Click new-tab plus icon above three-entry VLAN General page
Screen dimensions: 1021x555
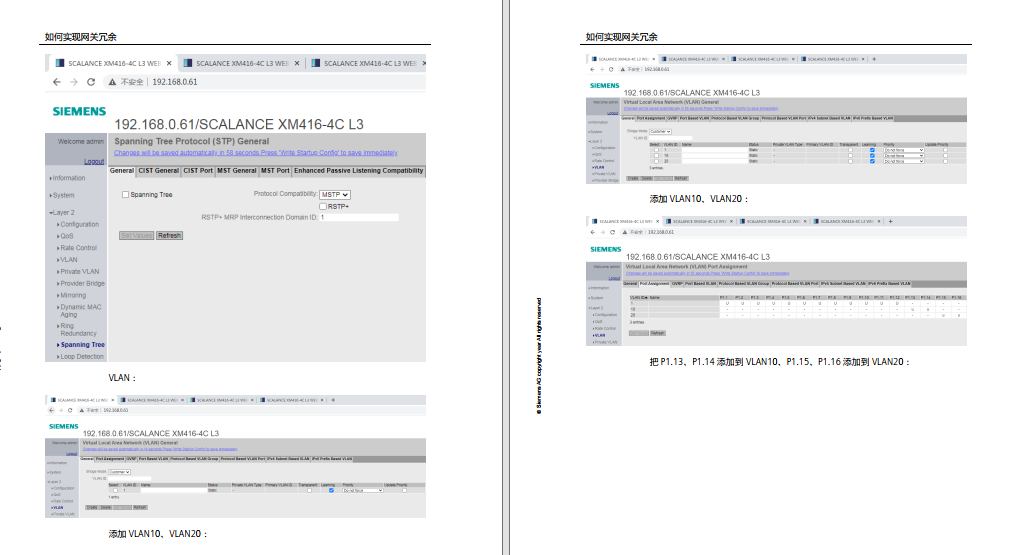tap(874, 59)
